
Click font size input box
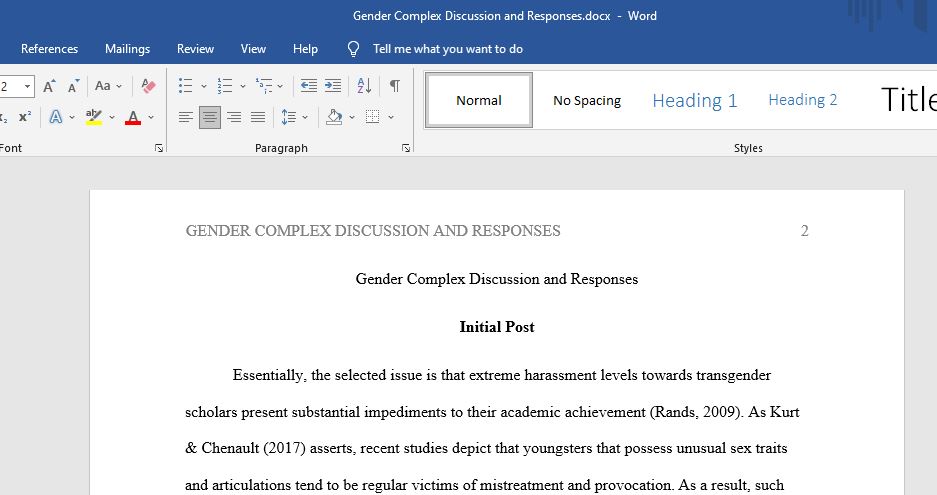pyautogui.click(x=10, y=87)
